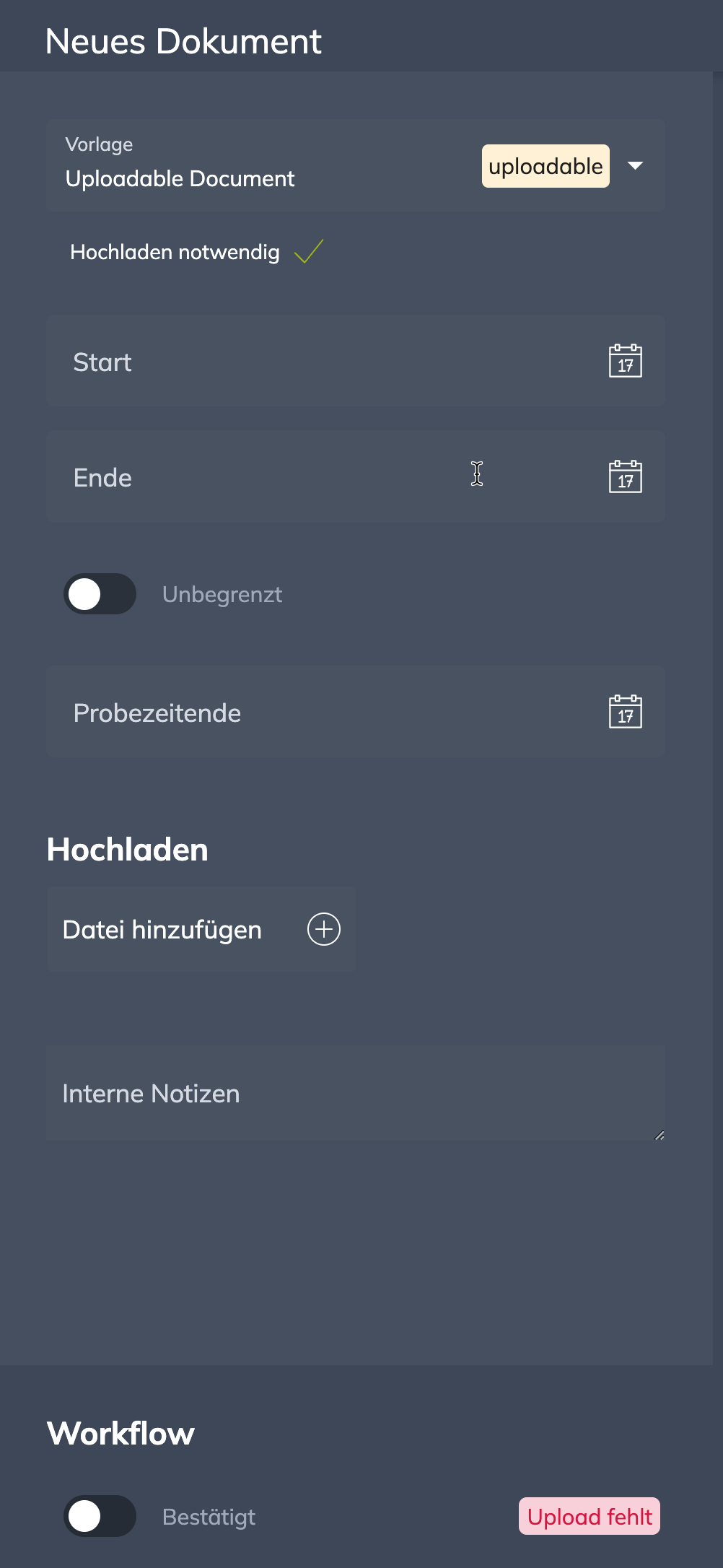Toggle the Unbegrenzt switch
This screenshot has width=723, height=1568.
point(100,594)
